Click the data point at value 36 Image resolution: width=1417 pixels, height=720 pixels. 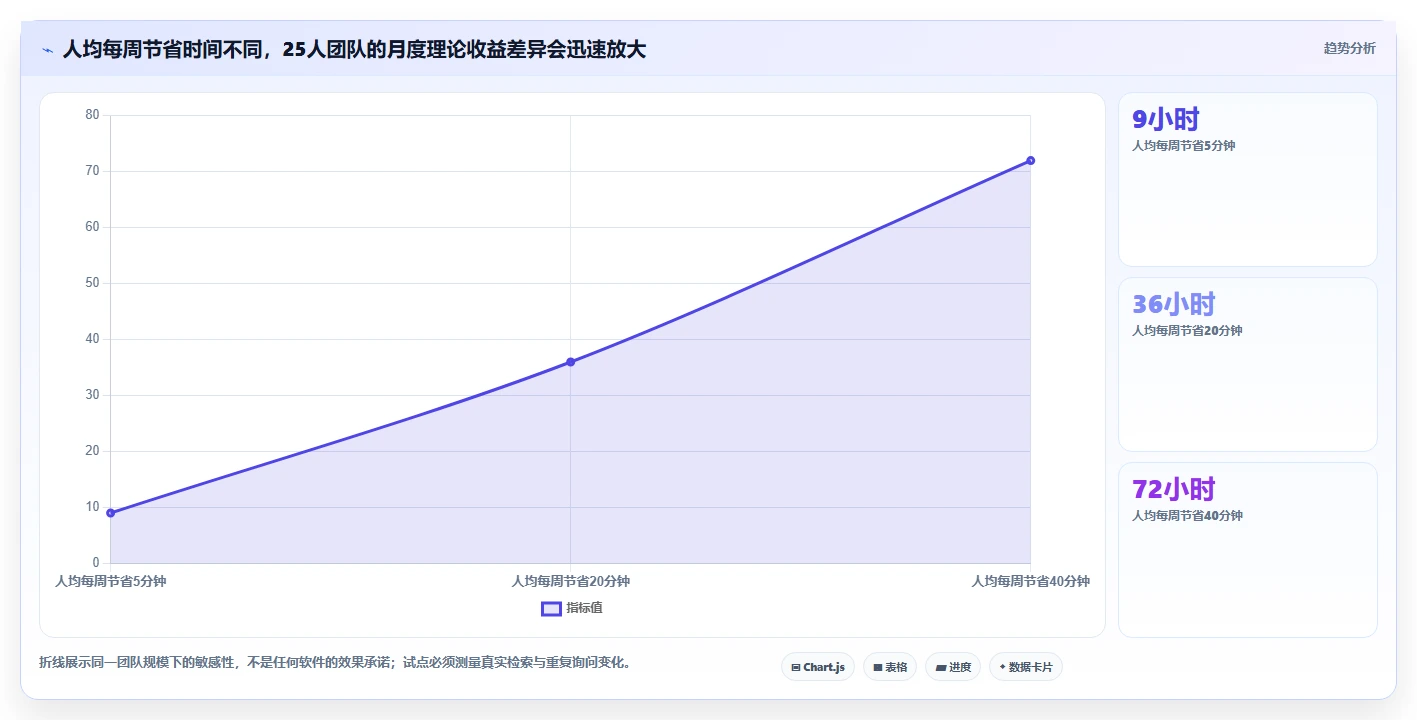(570, 362)
